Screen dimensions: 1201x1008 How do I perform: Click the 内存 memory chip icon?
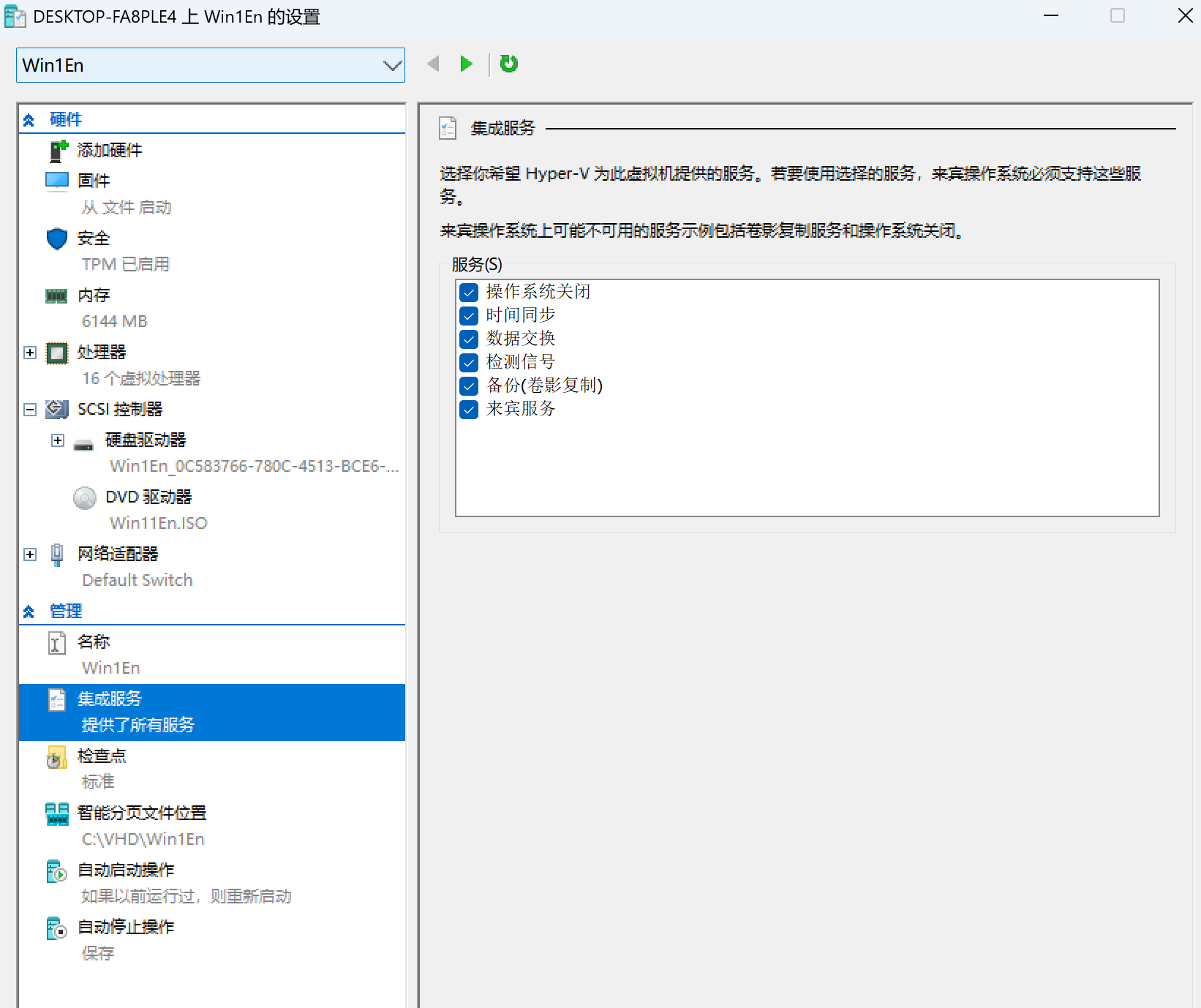[57, 296]
